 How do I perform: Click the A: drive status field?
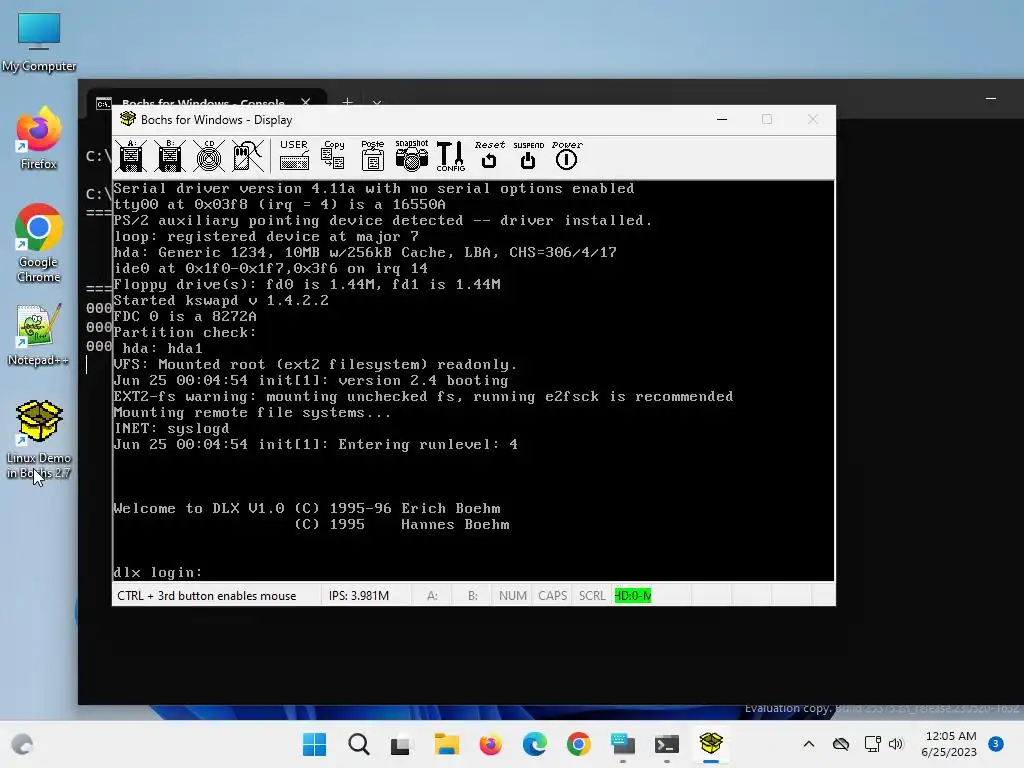[x=432, y=596]
